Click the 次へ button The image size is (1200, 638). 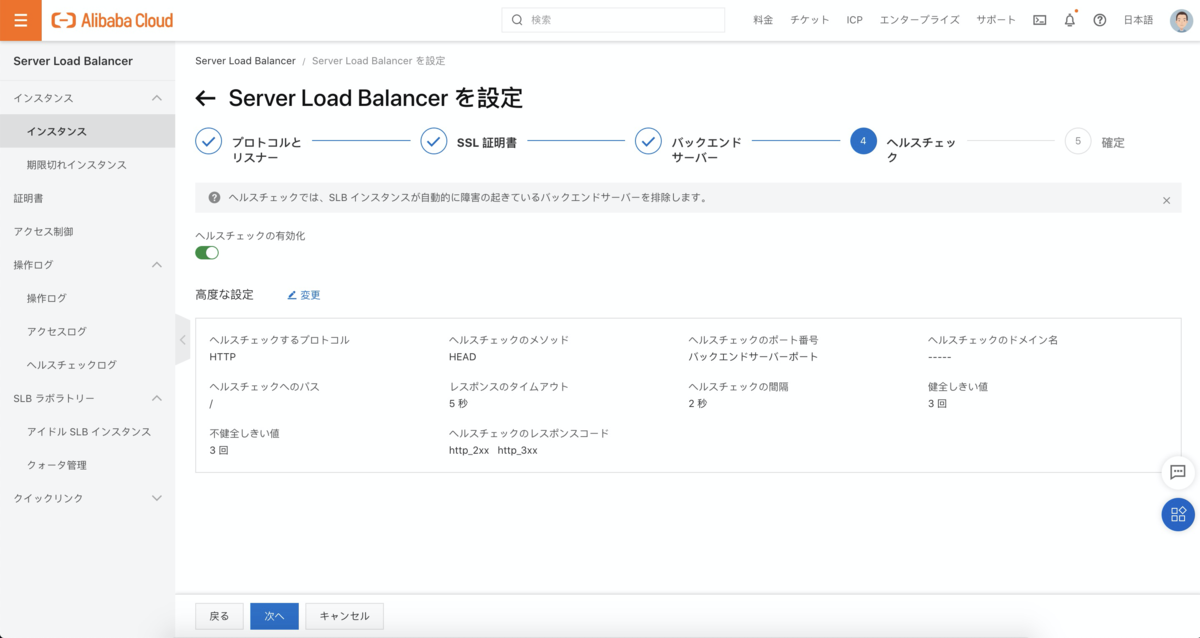pyautogui.click(x=274, y=616)
